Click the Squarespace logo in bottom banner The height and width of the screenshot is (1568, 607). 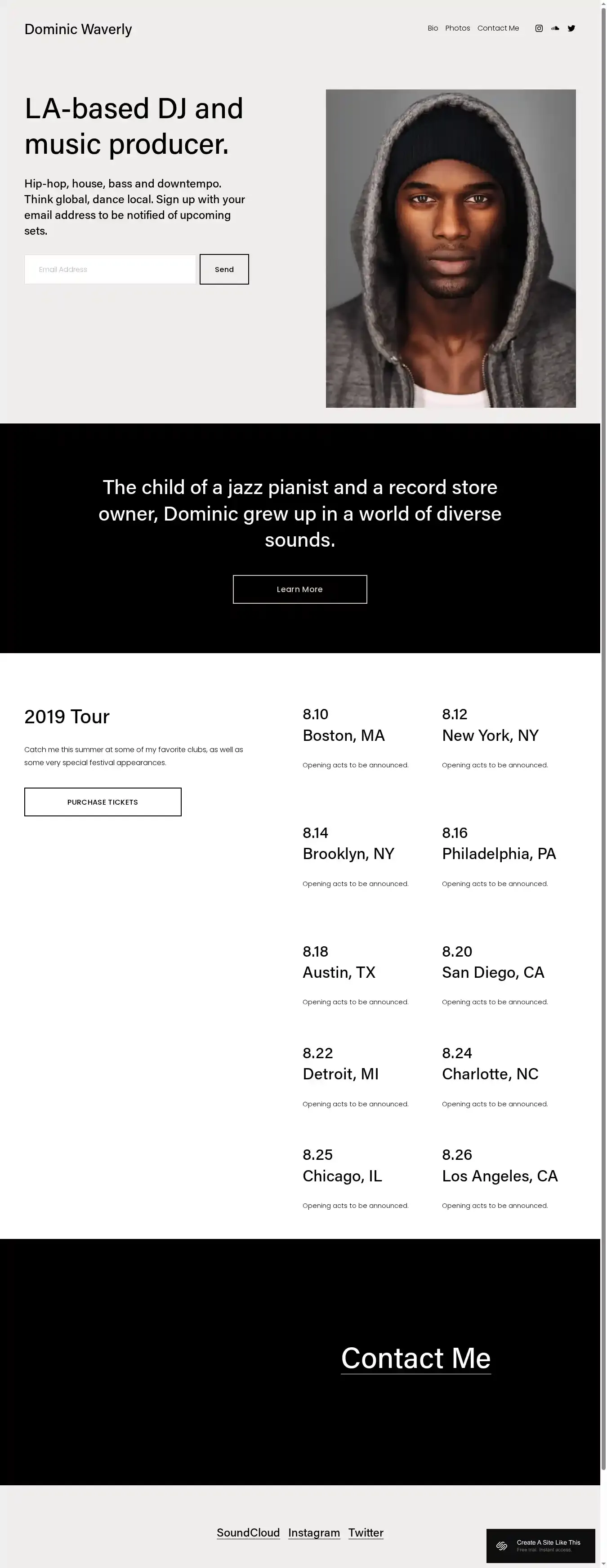(x=502, y=1546)
